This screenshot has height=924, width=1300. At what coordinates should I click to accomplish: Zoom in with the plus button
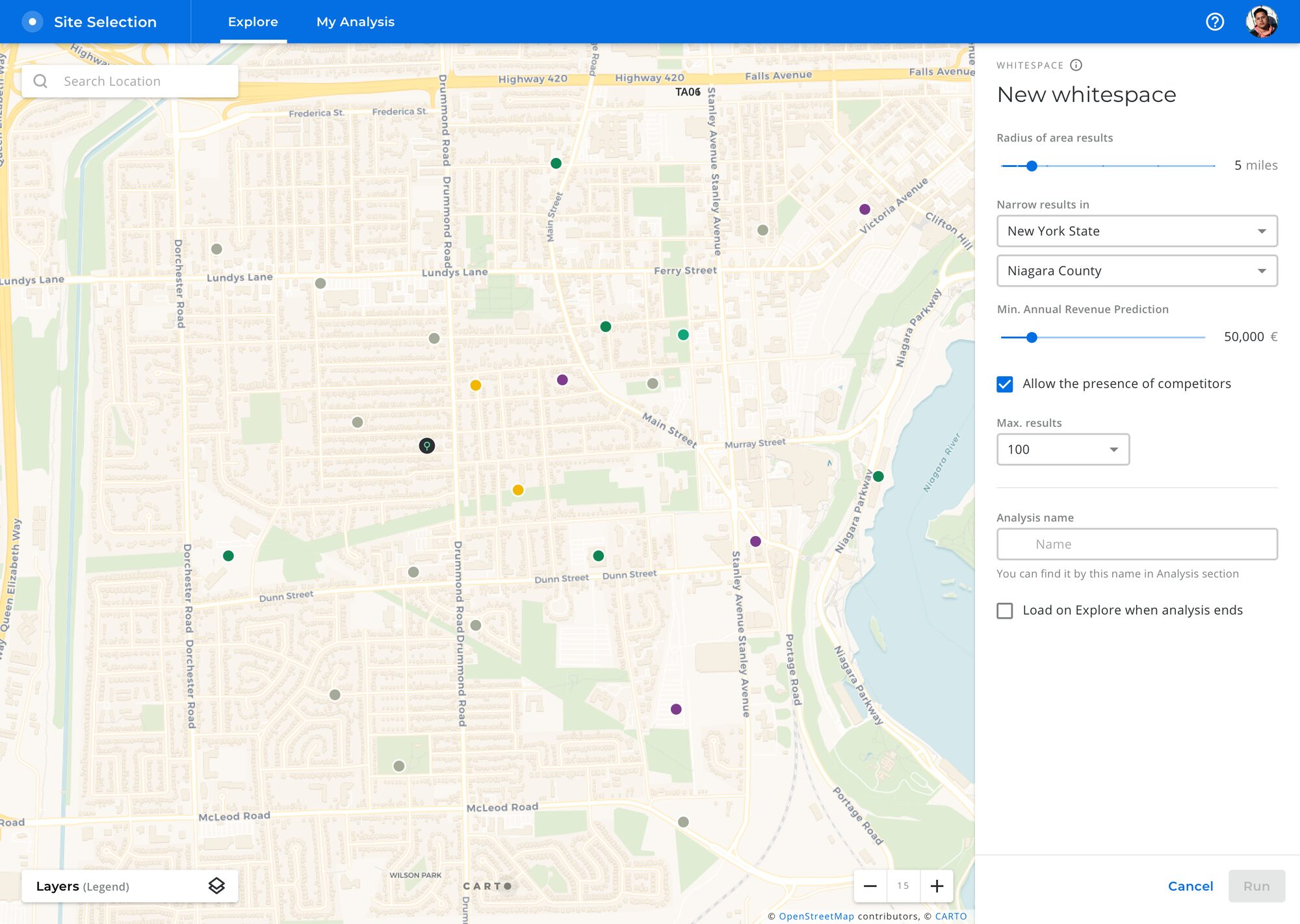tap(937, 886)
